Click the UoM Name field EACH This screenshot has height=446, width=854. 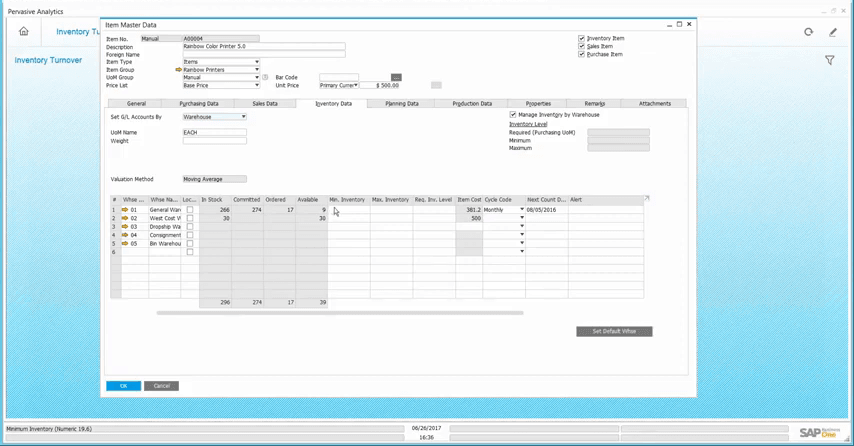215,132
